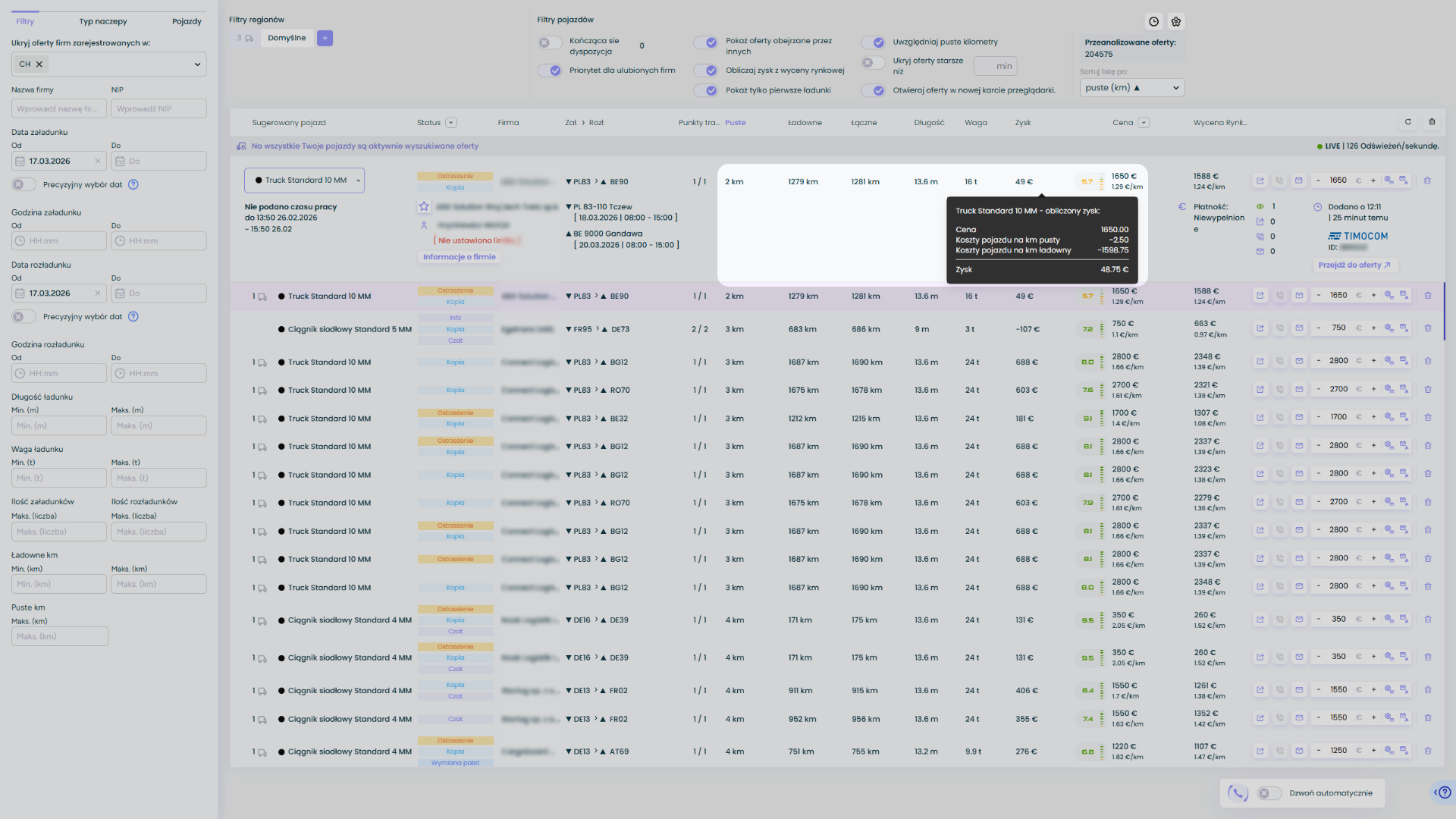Click the phone call icon bottom right

(x=1238, y=793)
